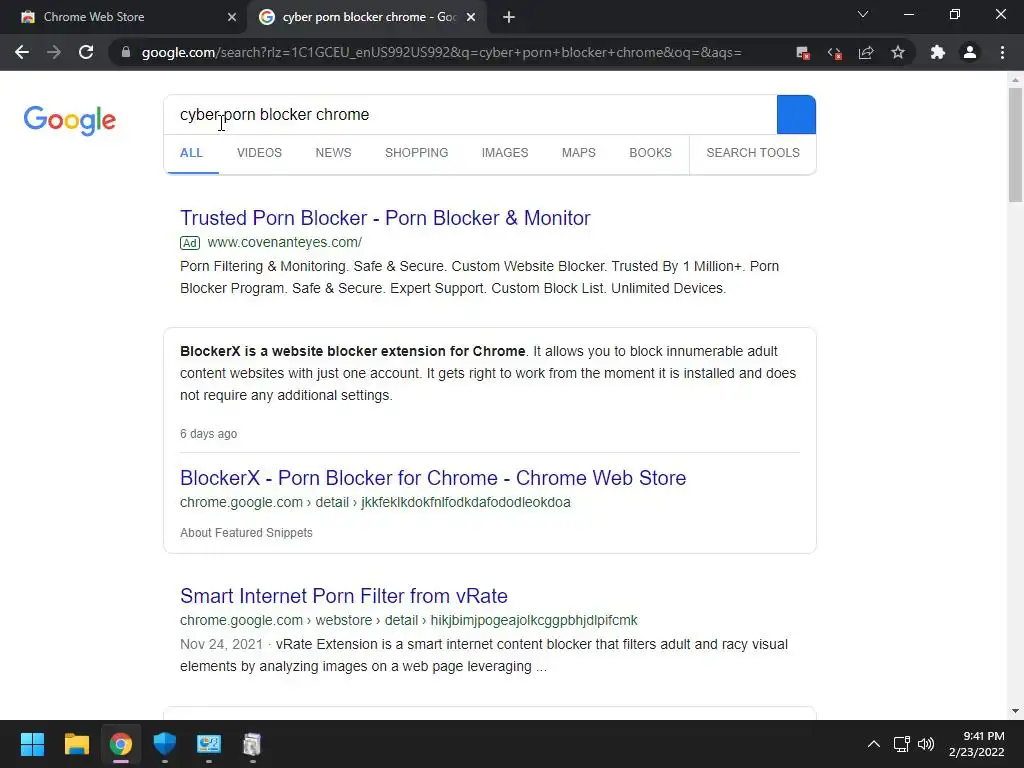Open a new browser tab
This screenshot has height=768, width=1024.
(509, 17)
